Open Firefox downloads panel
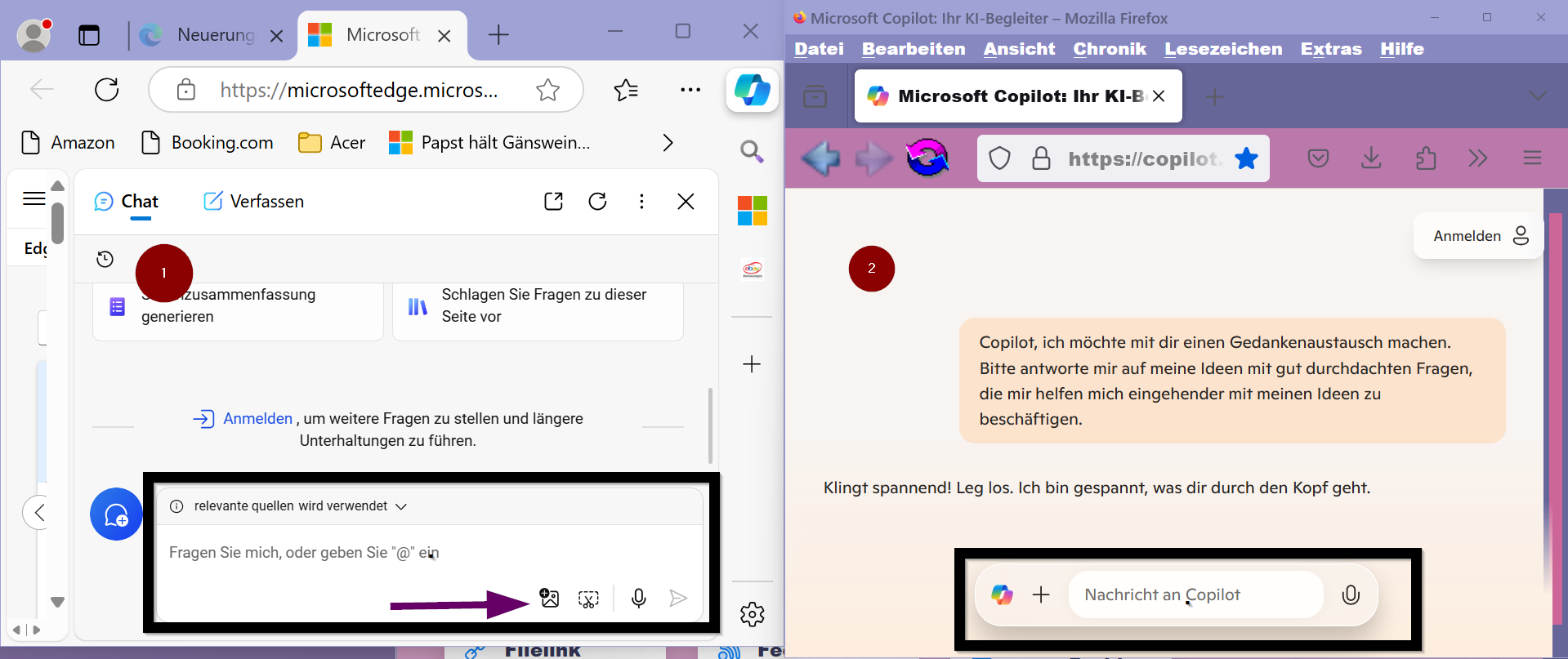This screenshot has height=659, width=1568. (1371, 158)
